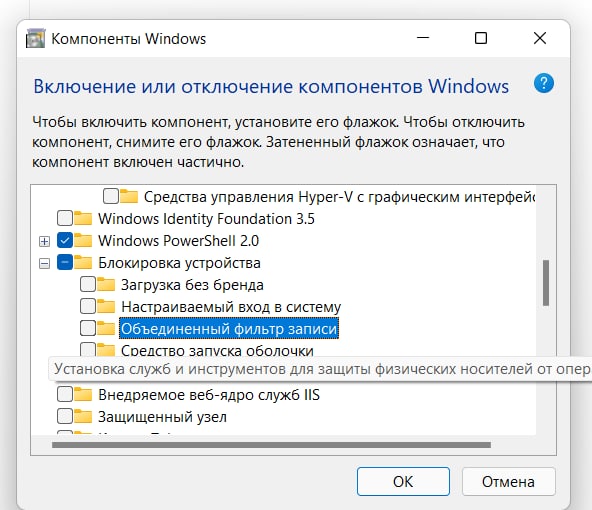Image resolution: width=592 pixels, height=510 pixels.
Task: Enable Средства управления Hyper-V checkbox
Action: pos(111,196)
